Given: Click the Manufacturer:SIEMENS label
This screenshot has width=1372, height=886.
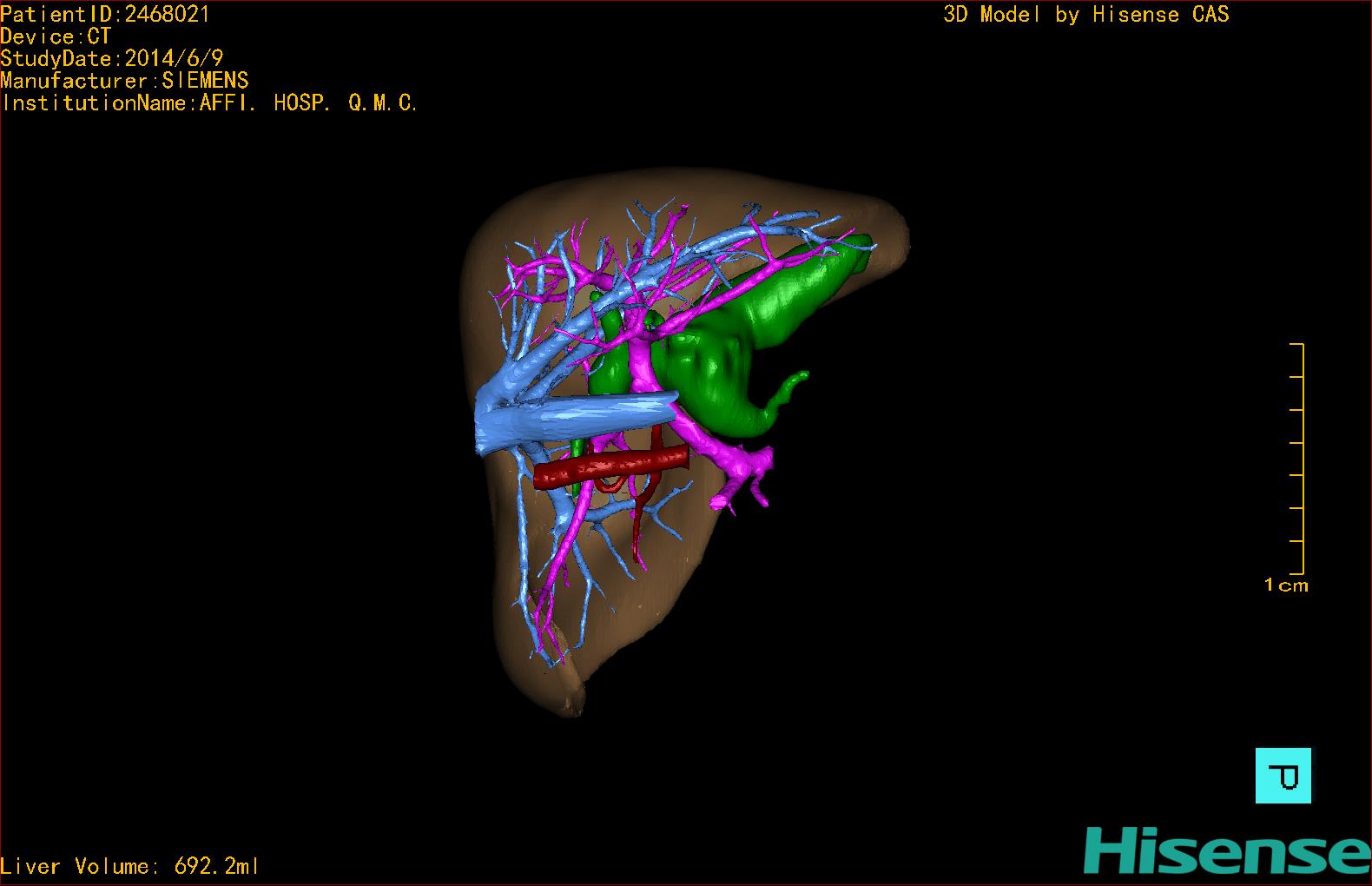Looking at the screenshot, I should point(125,81).
